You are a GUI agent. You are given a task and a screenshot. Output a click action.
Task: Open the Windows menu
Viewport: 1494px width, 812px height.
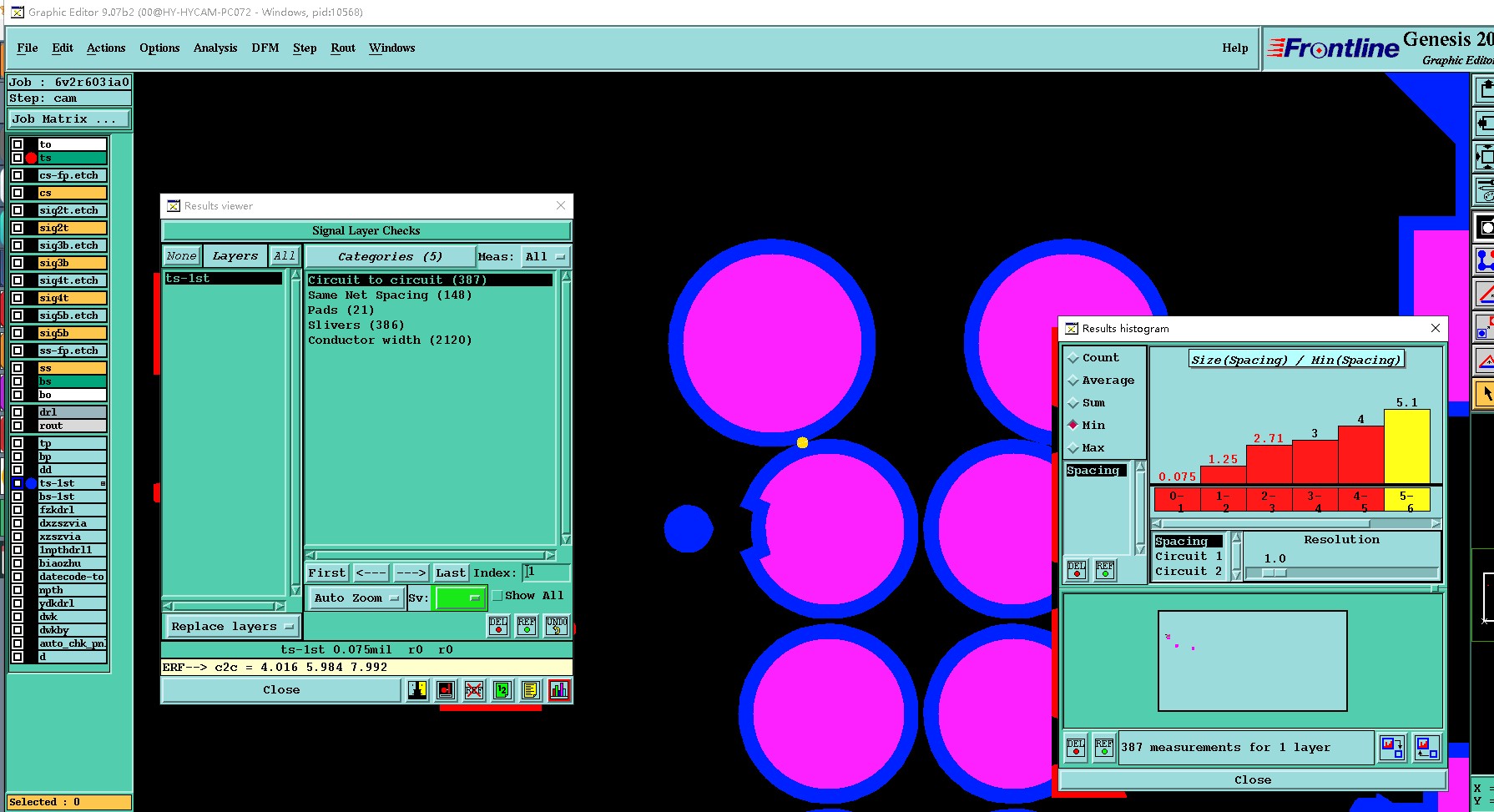click(392, 48)
